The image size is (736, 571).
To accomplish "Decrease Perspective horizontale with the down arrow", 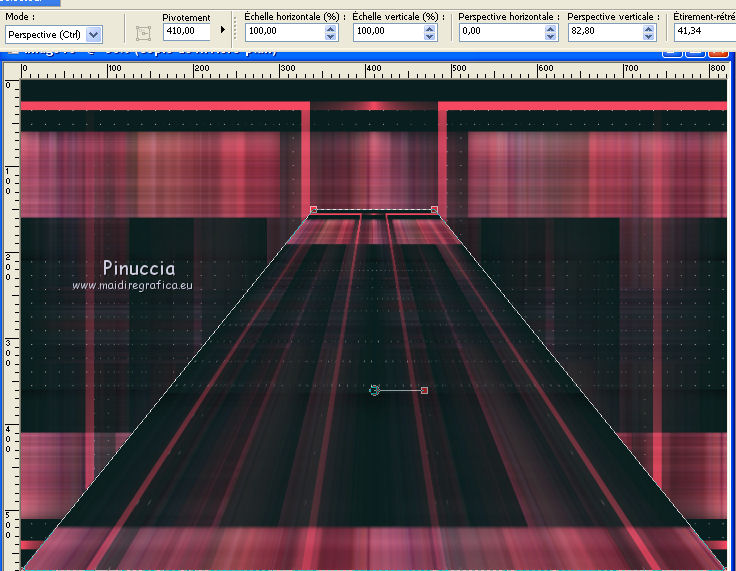I will coord(551,36).
